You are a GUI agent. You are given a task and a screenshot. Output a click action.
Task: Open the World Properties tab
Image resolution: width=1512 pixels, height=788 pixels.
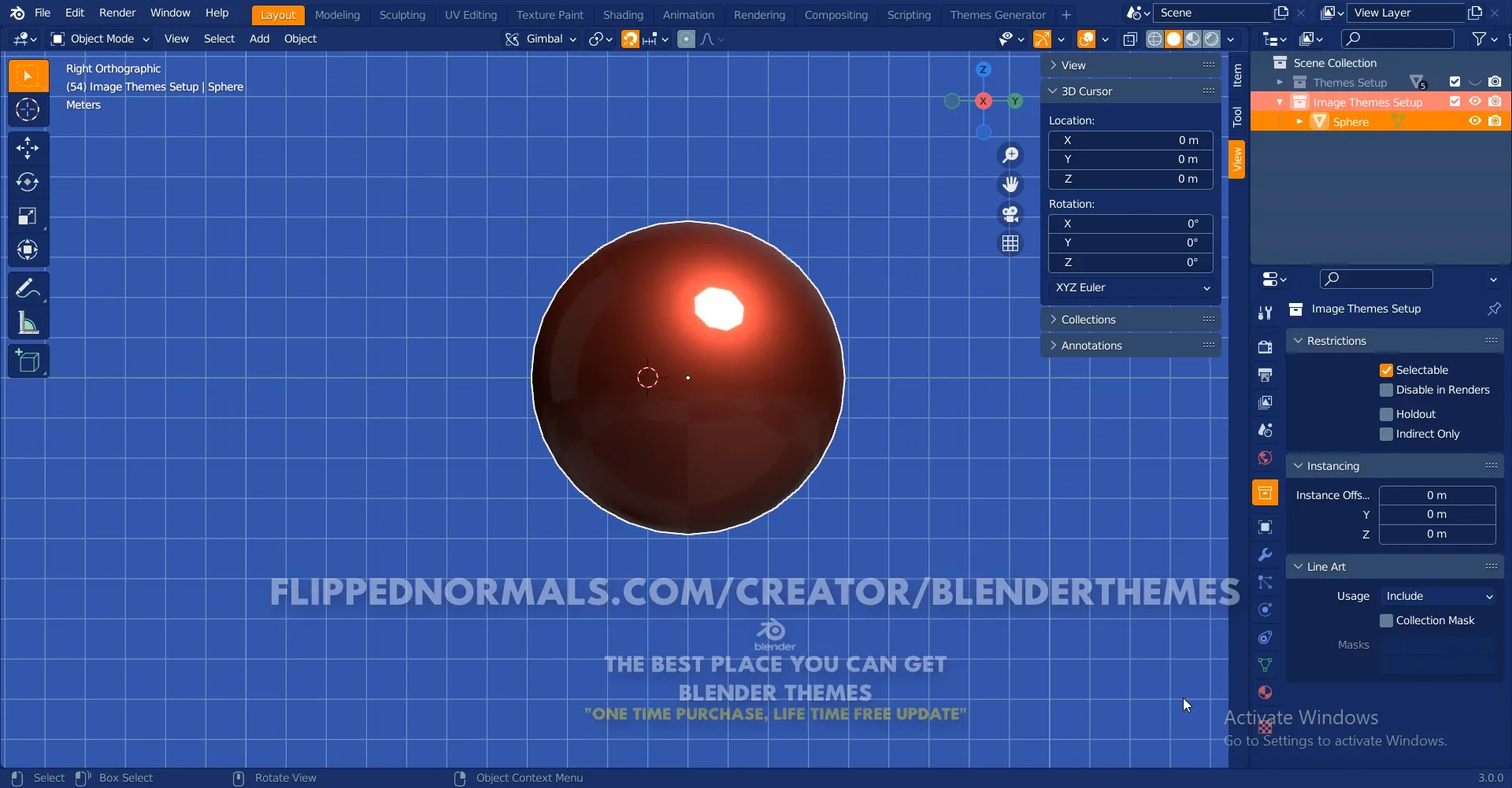point(1265,457)
